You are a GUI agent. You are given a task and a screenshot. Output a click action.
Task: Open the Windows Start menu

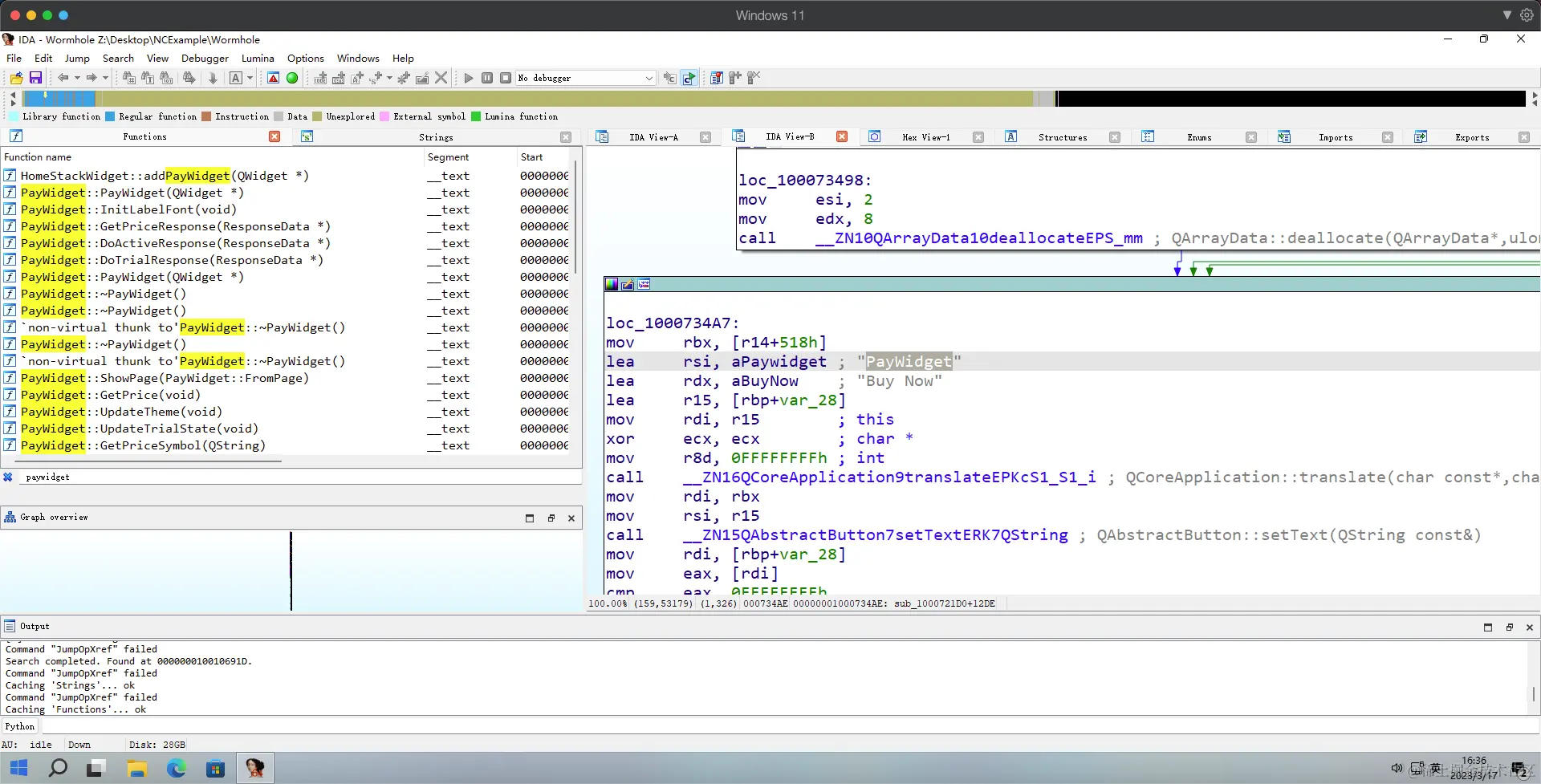(x=18, y=768)
